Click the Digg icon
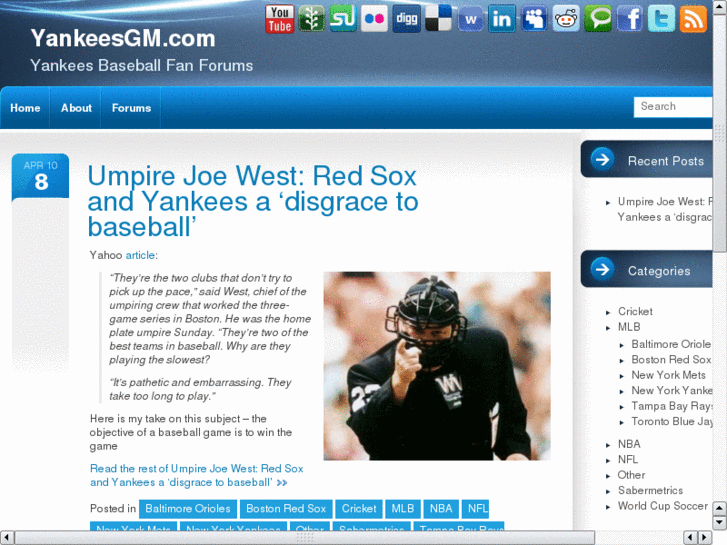 (406, 19)
